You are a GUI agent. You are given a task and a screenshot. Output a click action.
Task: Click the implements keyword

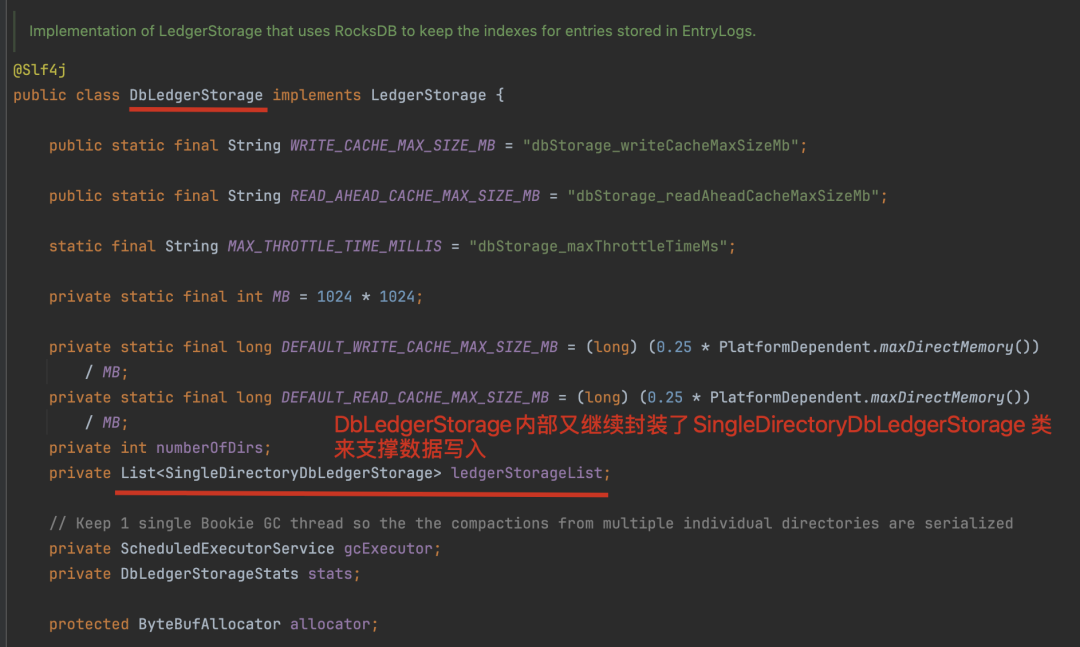tap(317, 95)
